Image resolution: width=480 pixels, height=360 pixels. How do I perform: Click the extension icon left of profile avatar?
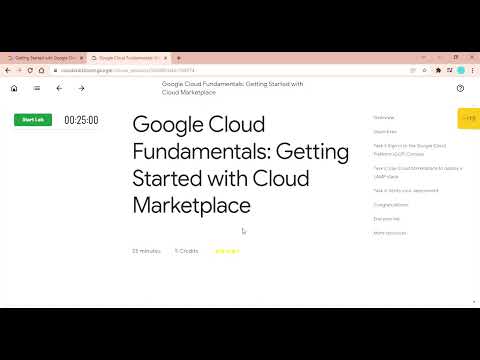(x=450, y=70)
